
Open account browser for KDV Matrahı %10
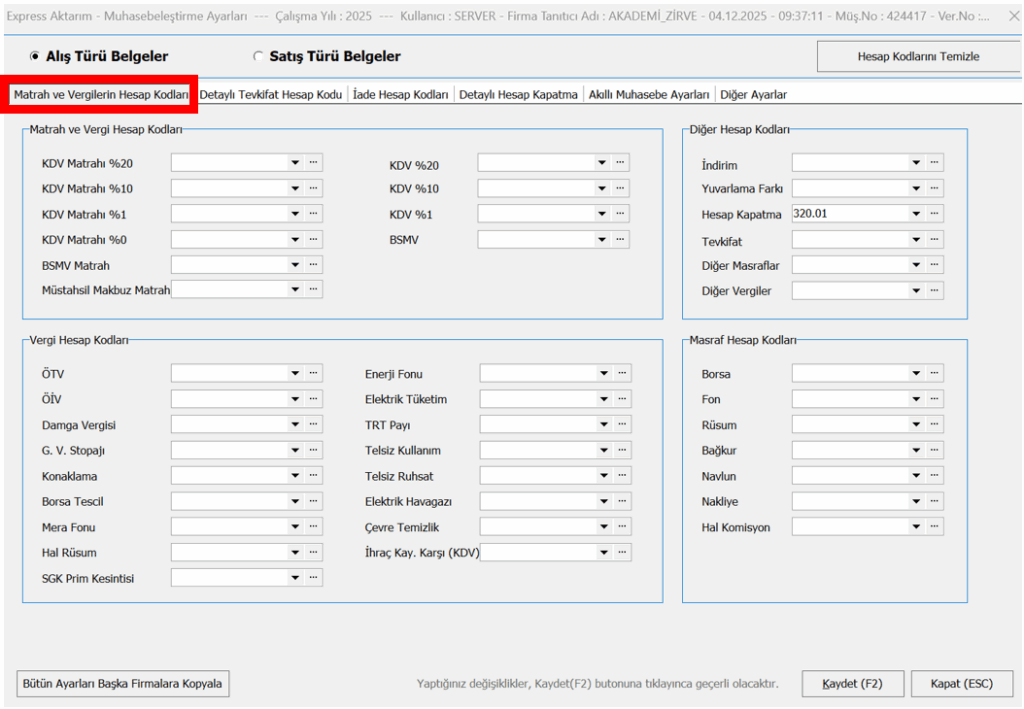pos(313,188)
